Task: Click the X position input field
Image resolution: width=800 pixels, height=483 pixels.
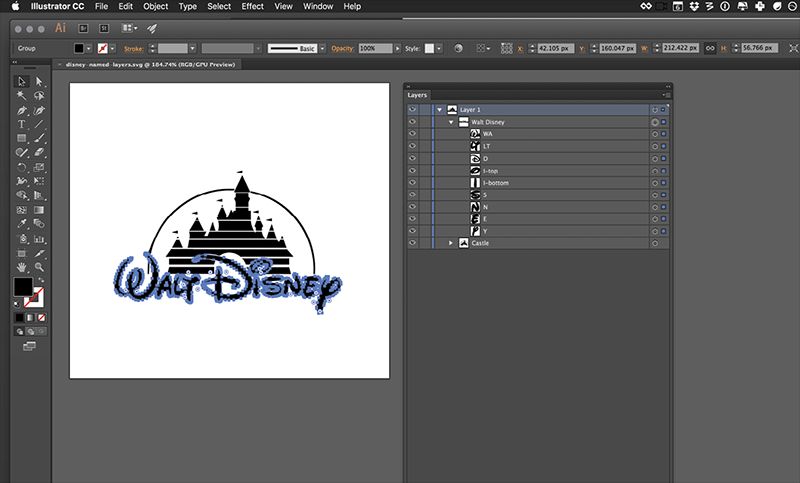Action: pyautogui.click(x=557, y=48)
